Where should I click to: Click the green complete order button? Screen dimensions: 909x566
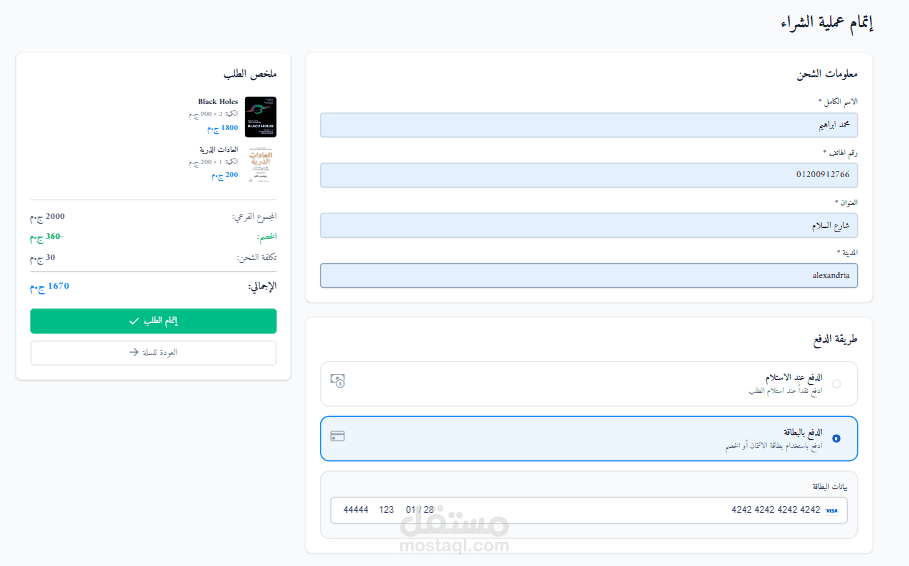(153, 321)
